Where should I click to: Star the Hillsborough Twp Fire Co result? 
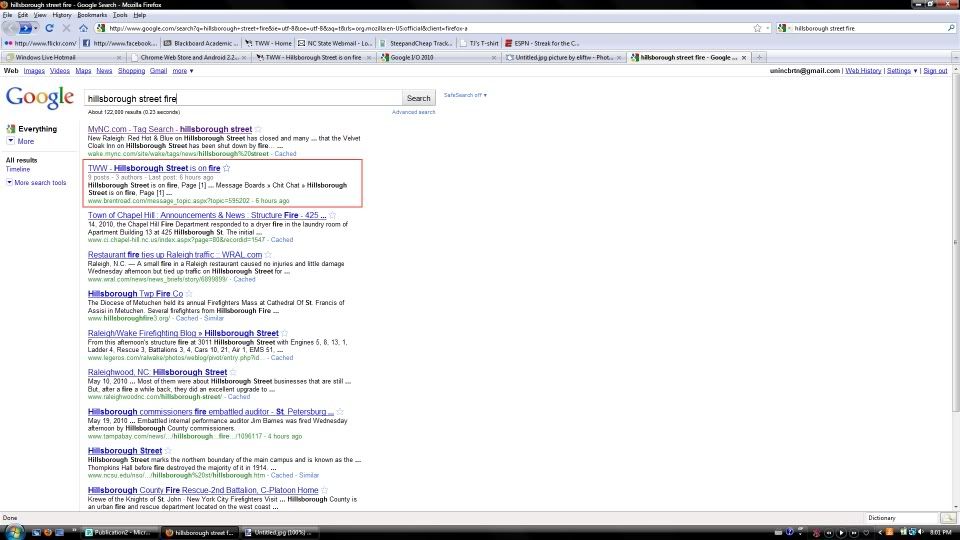click(x=189, y=293)
